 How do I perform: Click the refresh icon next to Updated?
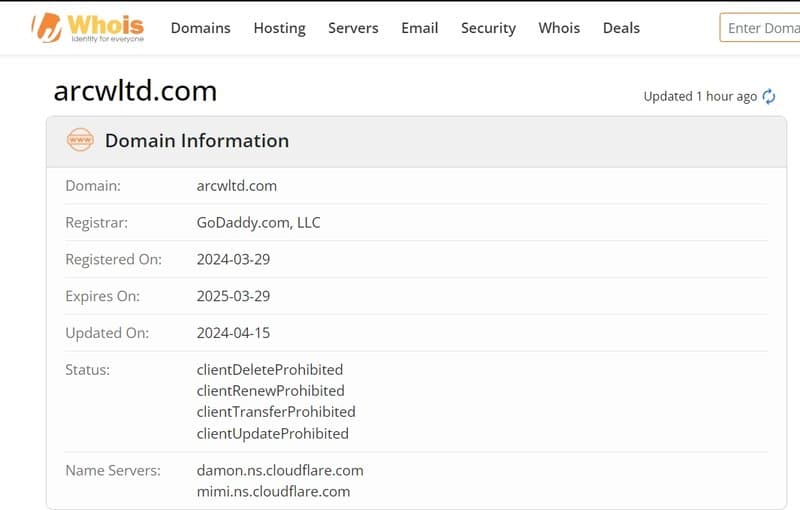768,96
